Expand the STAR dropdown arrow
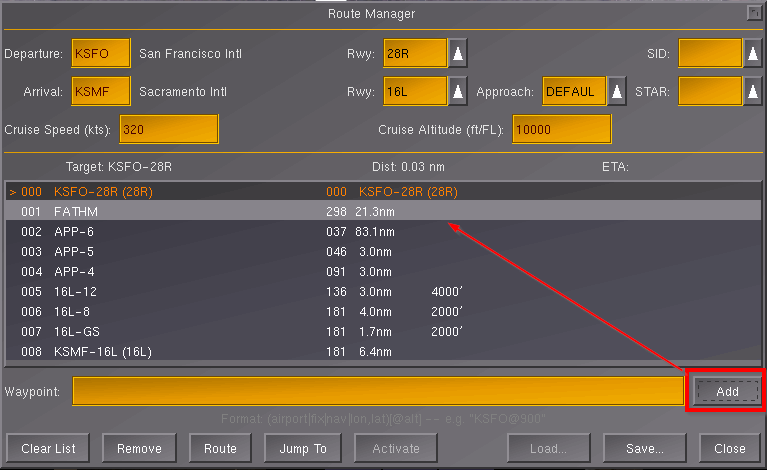 tap(752, 92)
